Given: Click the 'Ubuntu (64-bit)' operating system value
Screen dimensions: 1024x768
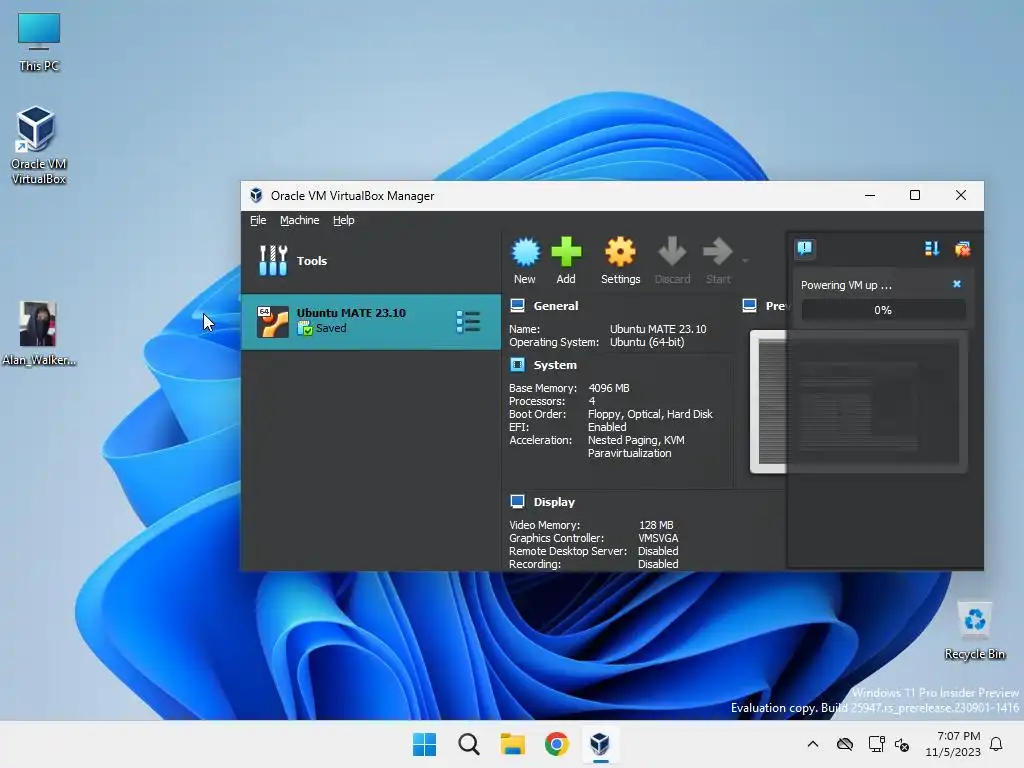Looking at the screenshot, I should point(647,342).
